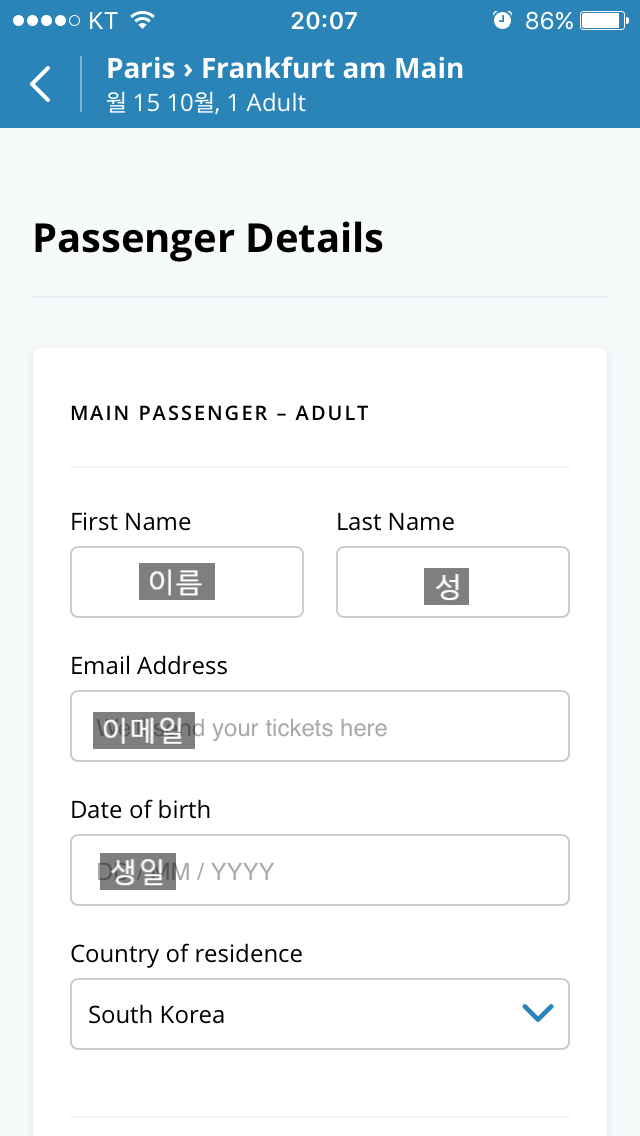Viewport: 640px width, 1136px height.
Task: Tap the Wi-Fi icon in the status bar
Action: coord(143,20)
